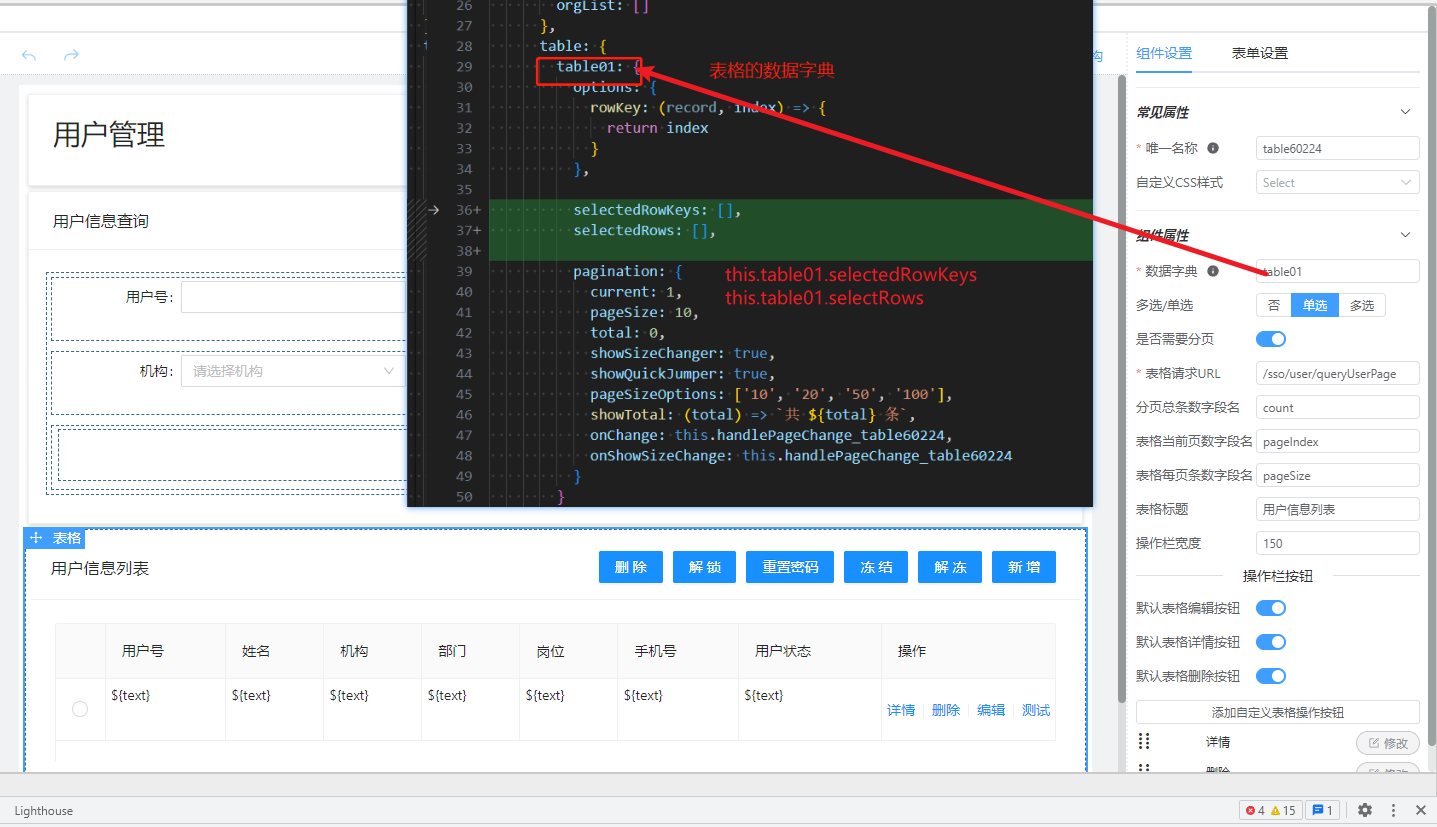Click the 重置密码 button
The image size is (1437, 827).
point(790,567)
